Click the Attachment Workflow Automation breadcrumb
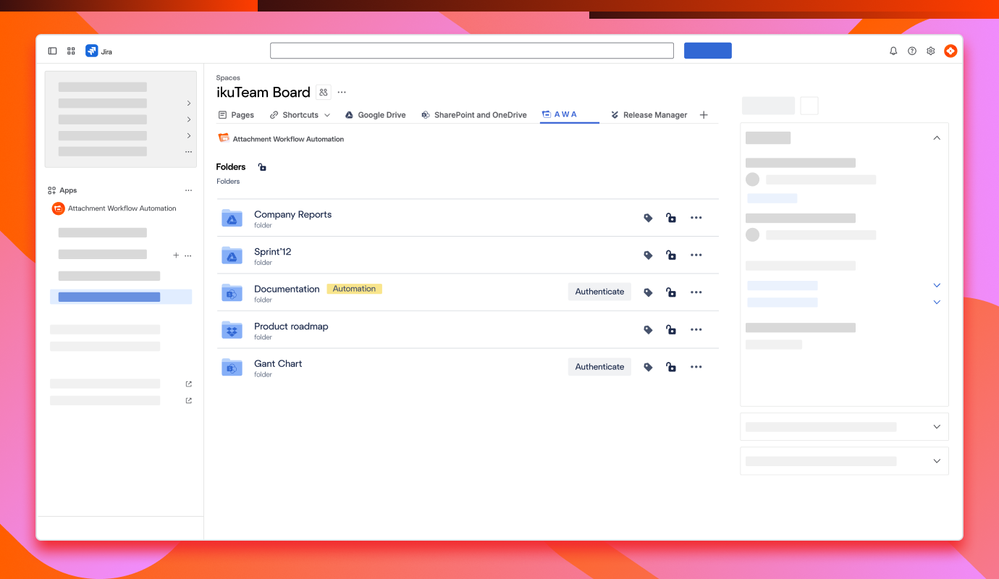This screenshot has width=999, height=579. [x=288, y=139]
